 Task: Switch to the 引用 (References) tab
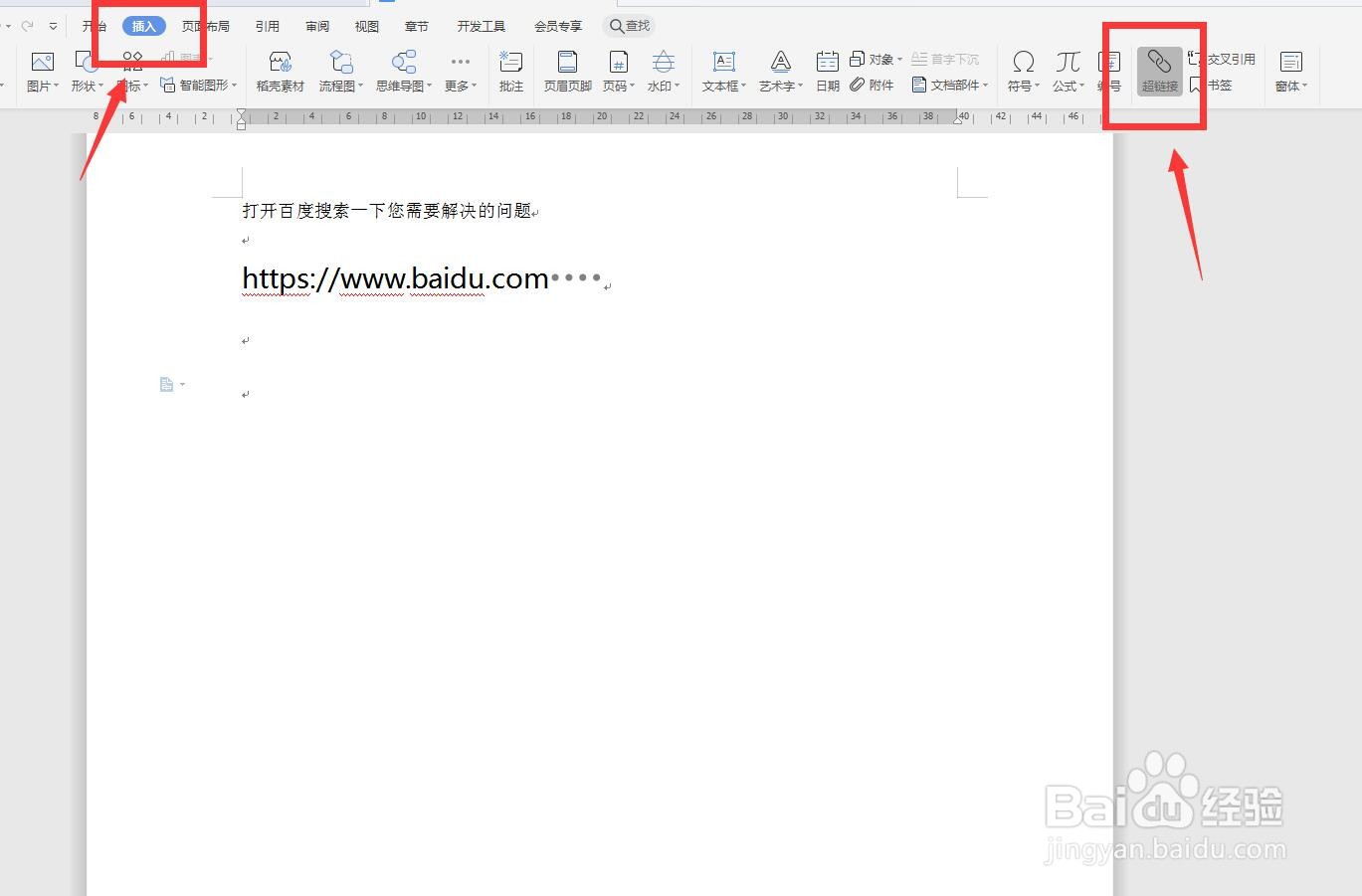tap(268, 26)
